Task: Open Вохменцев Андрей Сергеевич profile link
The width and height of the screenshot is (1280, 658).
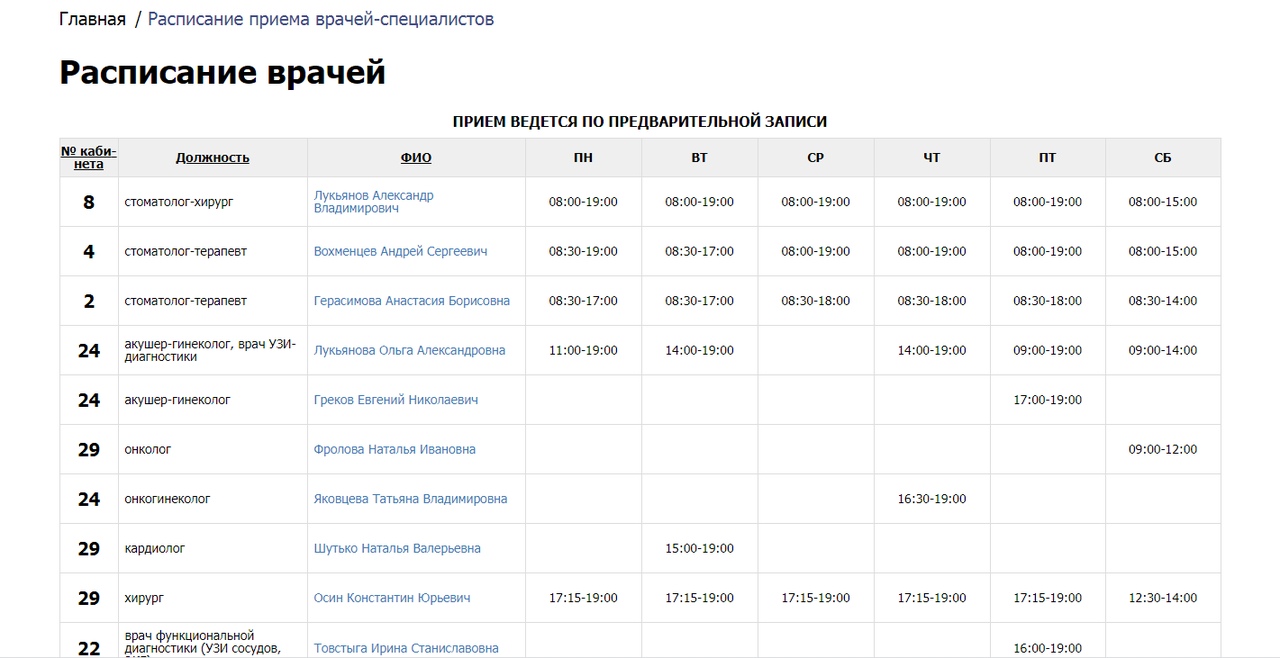Action: tap(401, 251)
